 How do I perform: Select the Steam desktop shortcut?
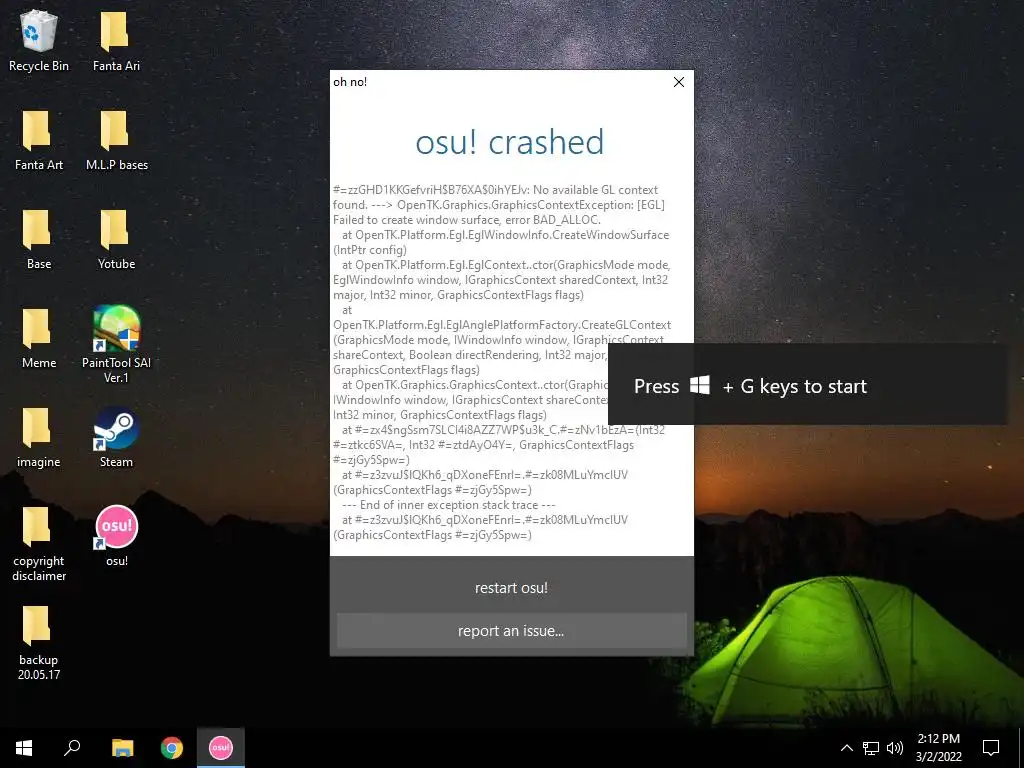click(x=116, y=438)
